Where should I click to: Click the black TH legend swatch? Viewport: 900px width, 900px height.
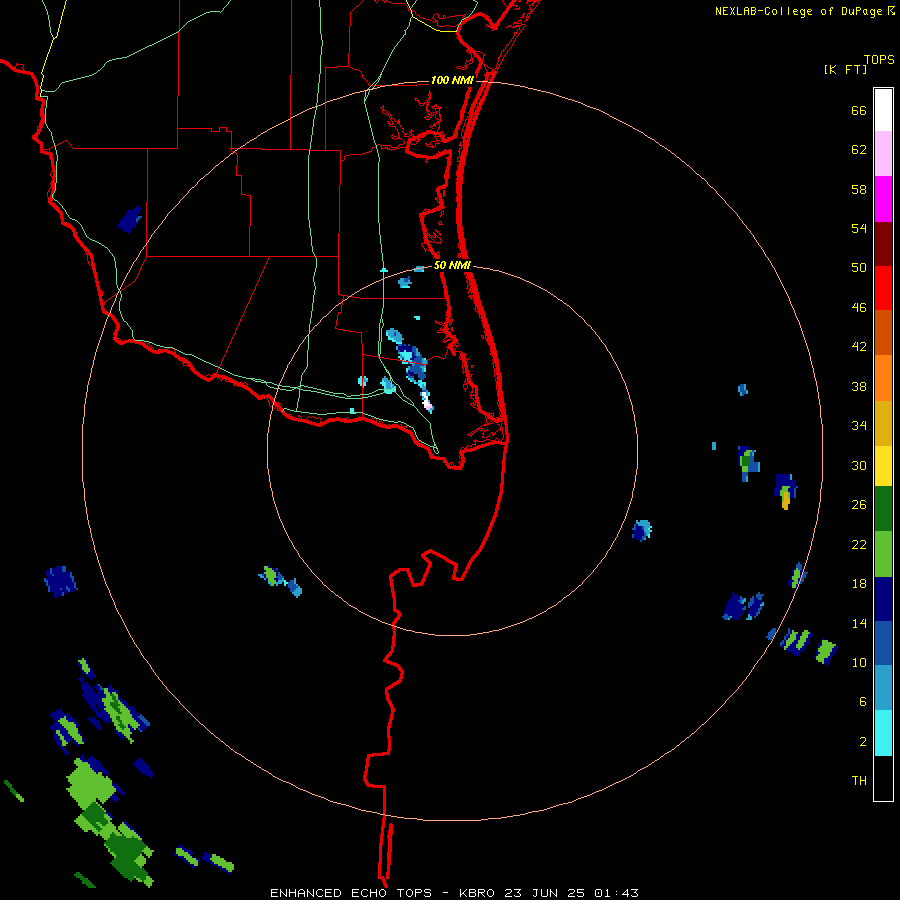coord(883,778)
